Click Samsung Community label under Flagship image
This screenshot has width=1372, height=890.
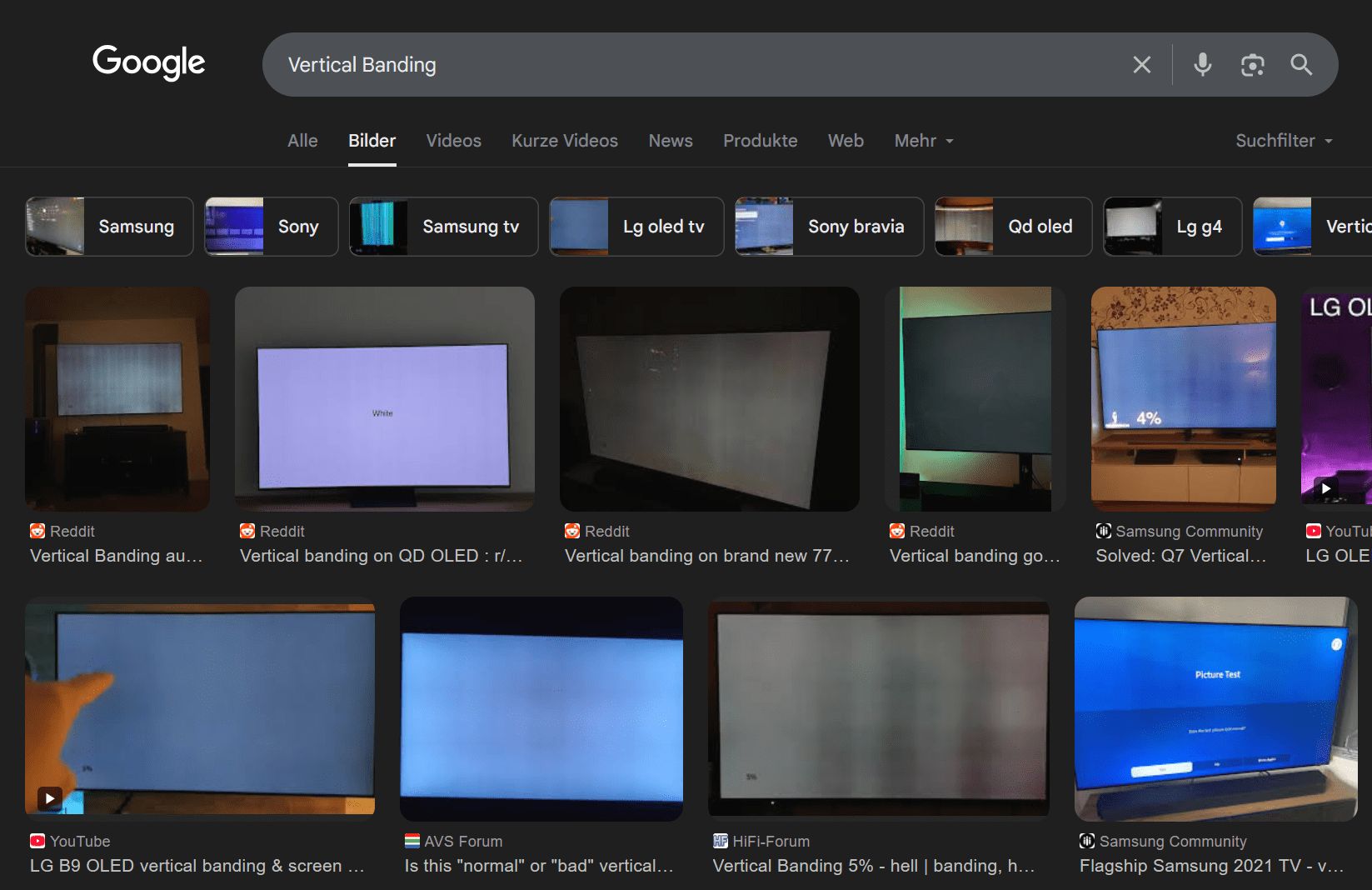click(x=1173, y=842)
